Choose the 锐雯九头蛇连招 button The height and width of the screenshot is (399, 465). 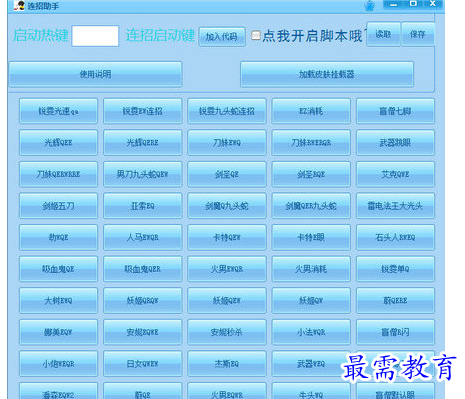coord(227,111)
